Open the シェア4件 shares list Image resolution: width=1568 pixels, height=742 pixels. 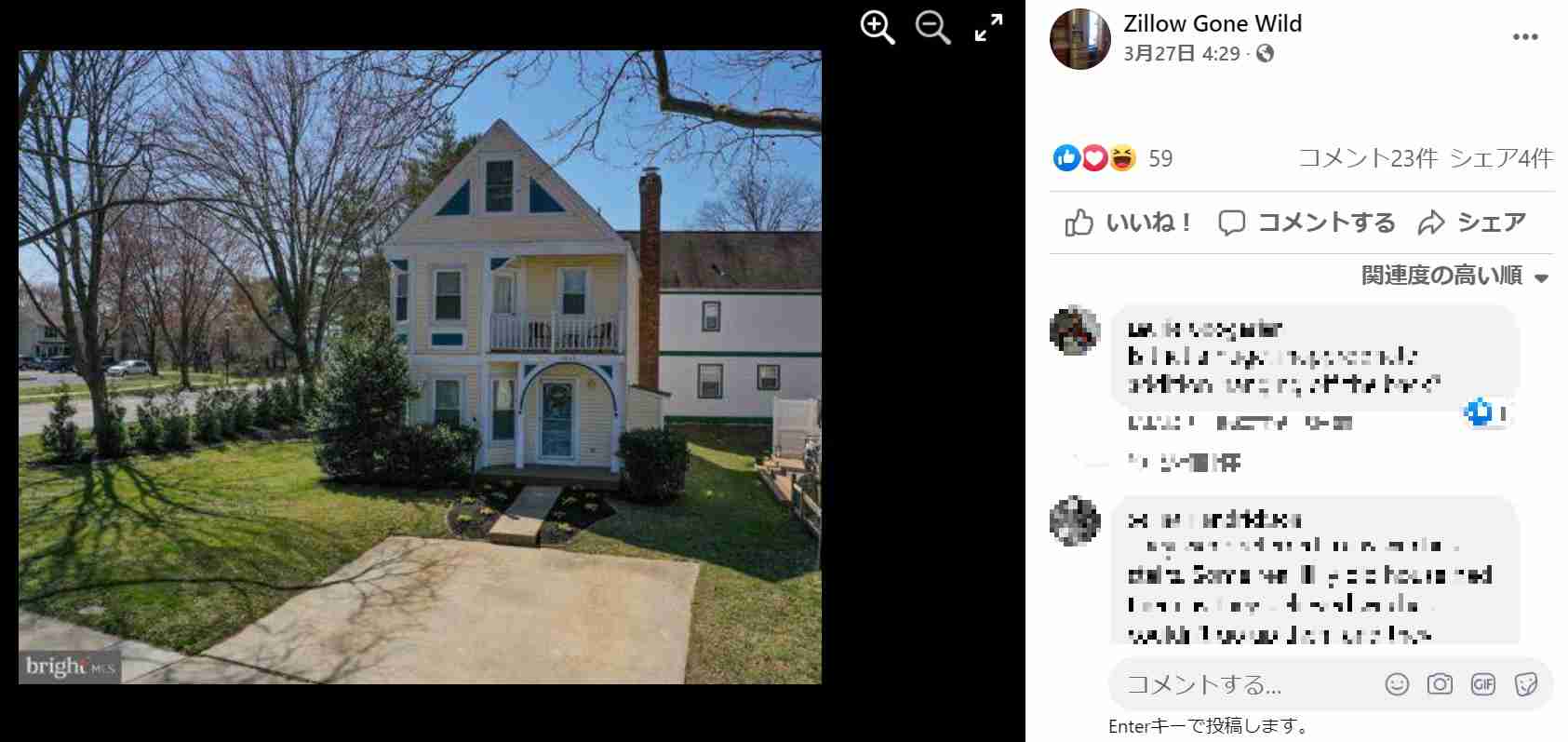(1501, 158)
